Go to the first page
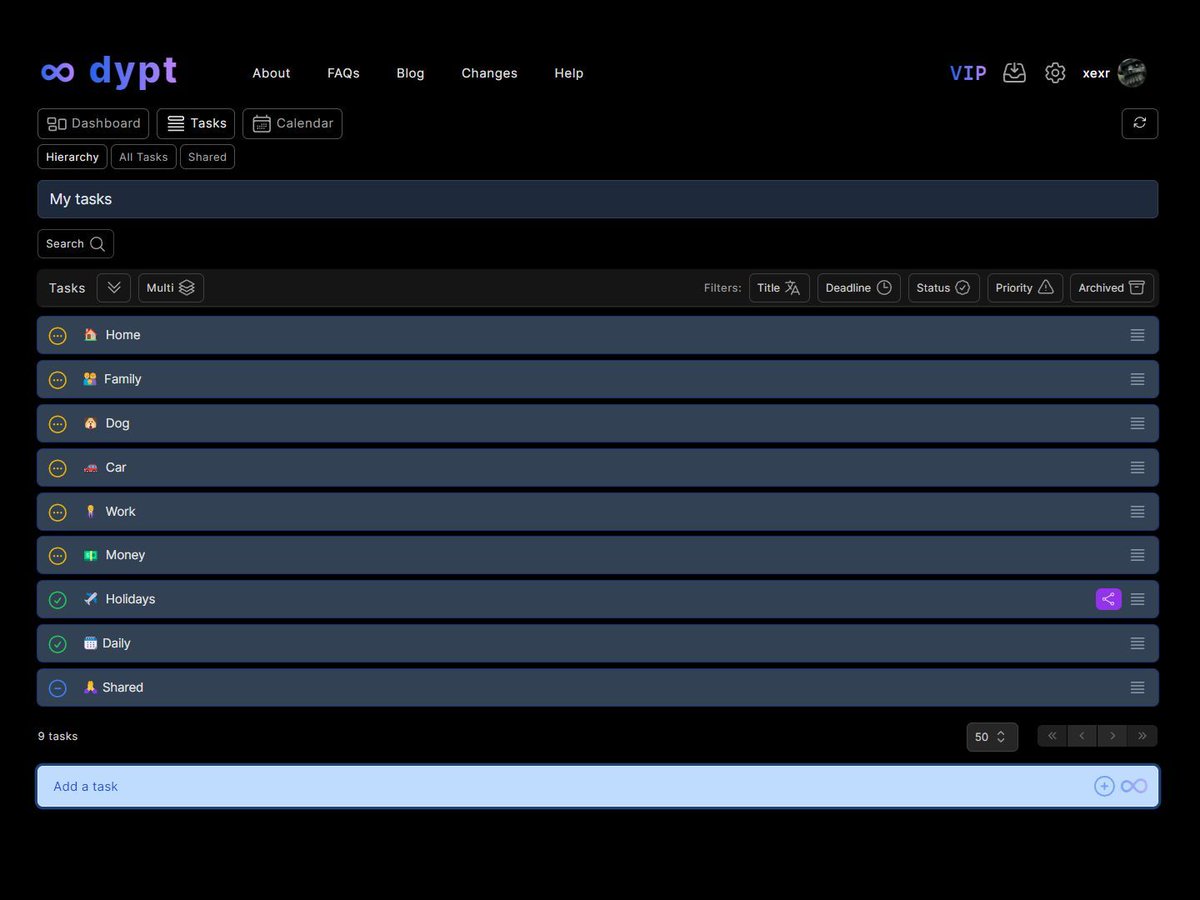 [x=1052, y=736]
